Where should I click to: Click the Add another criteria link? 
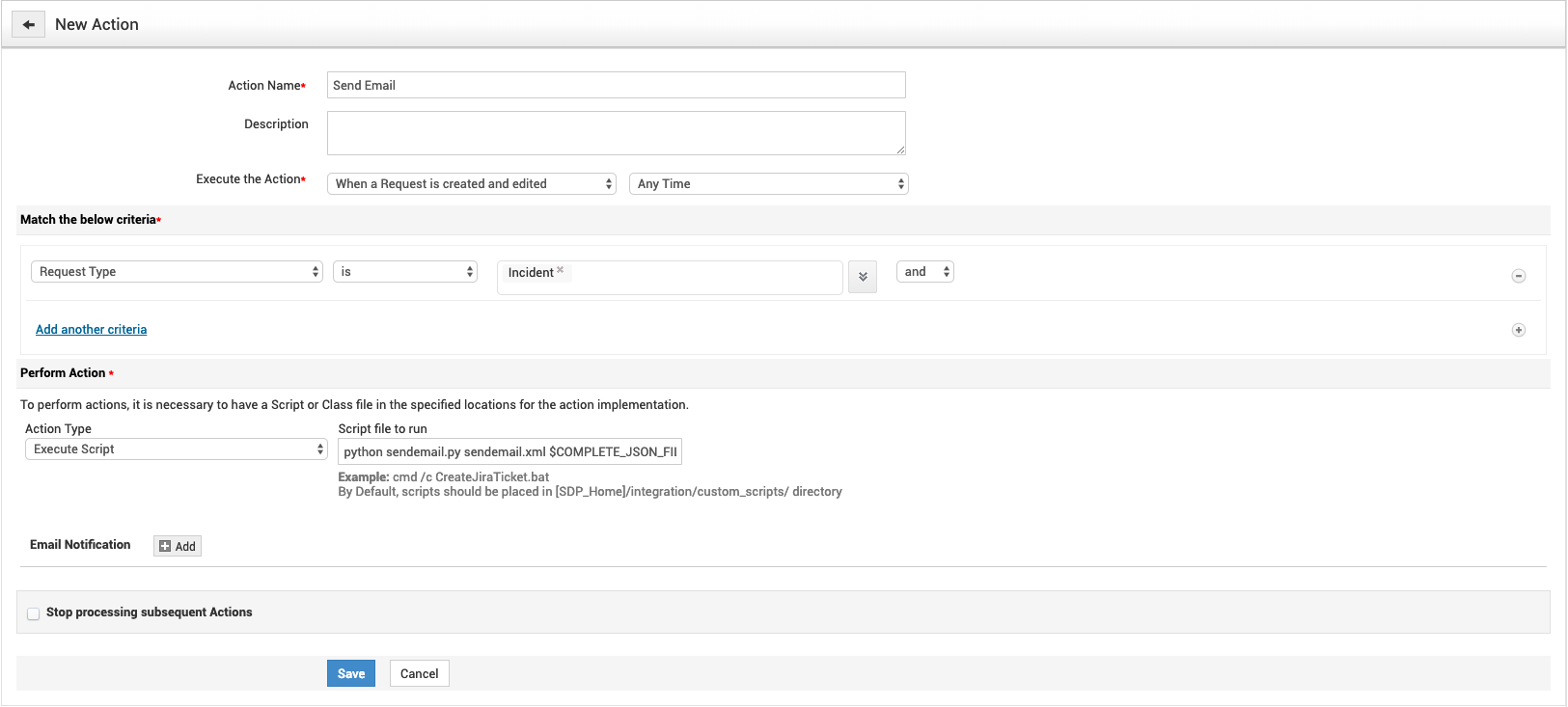point(92,330)
